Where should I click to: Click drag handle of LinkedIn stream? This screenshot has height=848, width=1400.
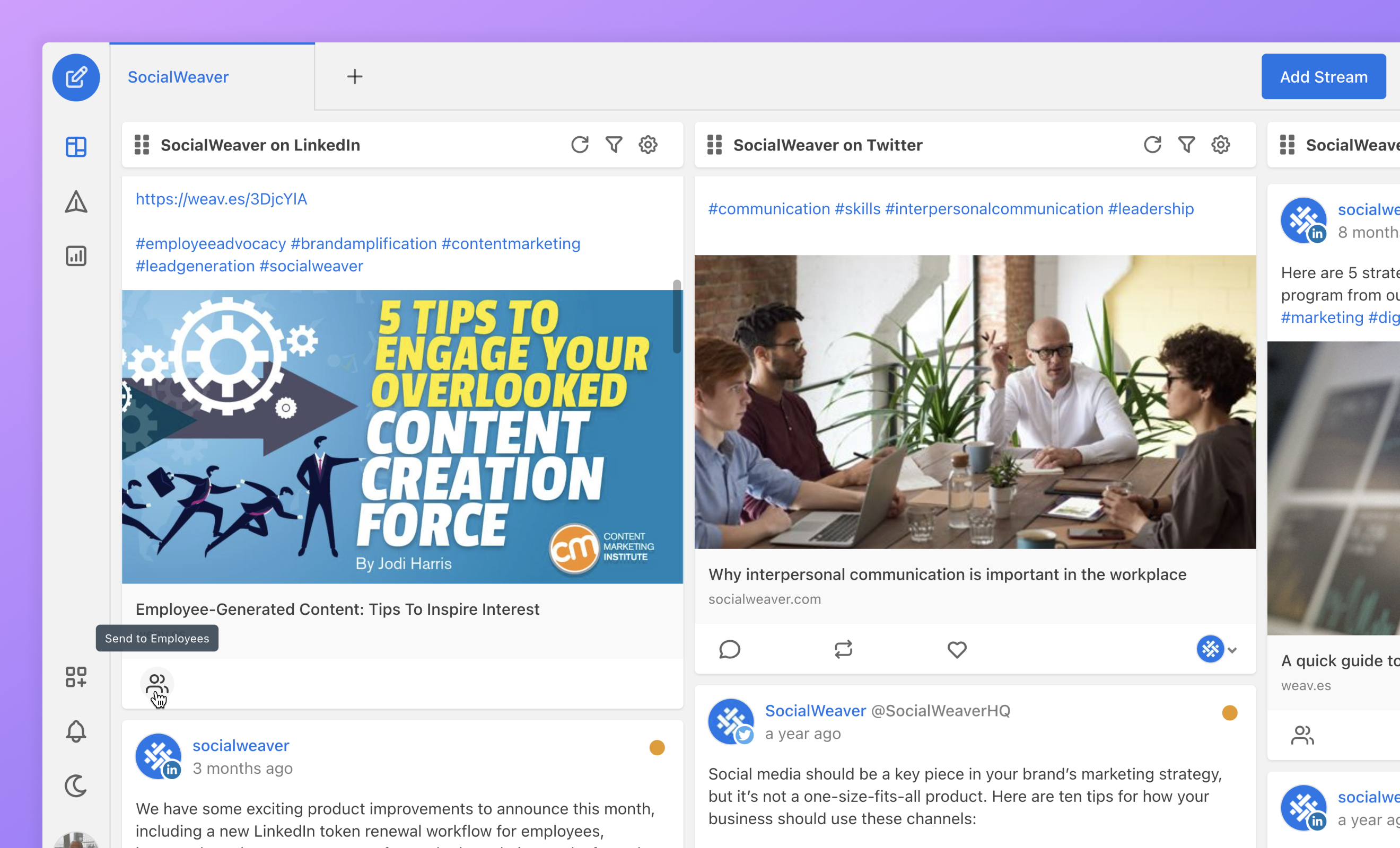tap(142, 145)
